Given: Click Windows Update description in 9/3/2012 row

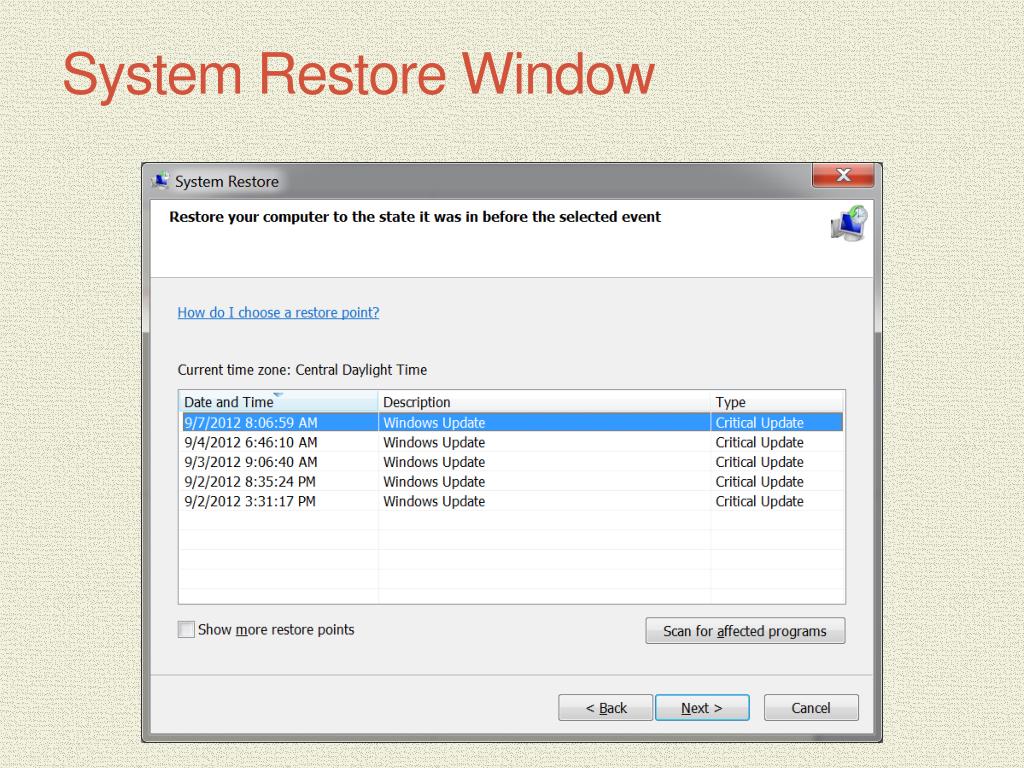Looking at the screenshot, I should pos(434,462).
